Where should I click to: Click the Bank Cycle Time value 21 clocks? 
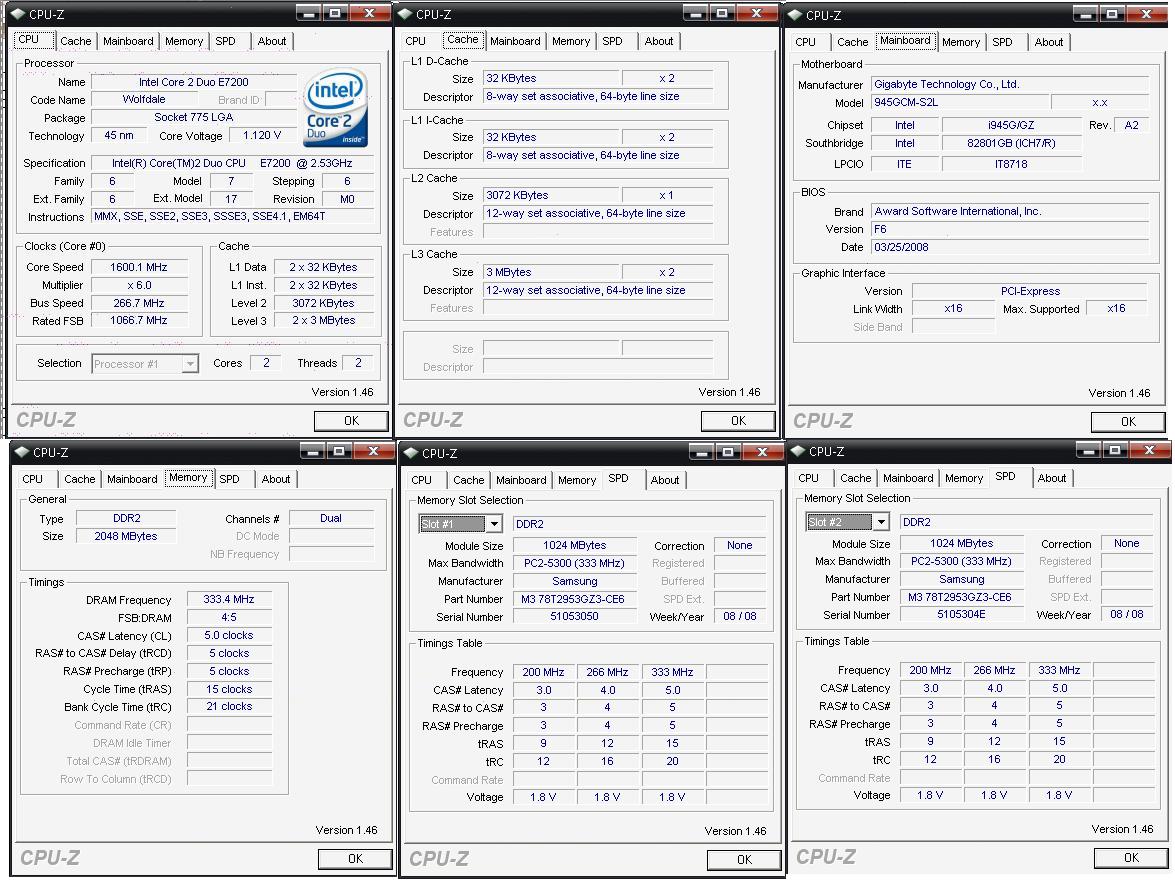(x=229, y=706)
